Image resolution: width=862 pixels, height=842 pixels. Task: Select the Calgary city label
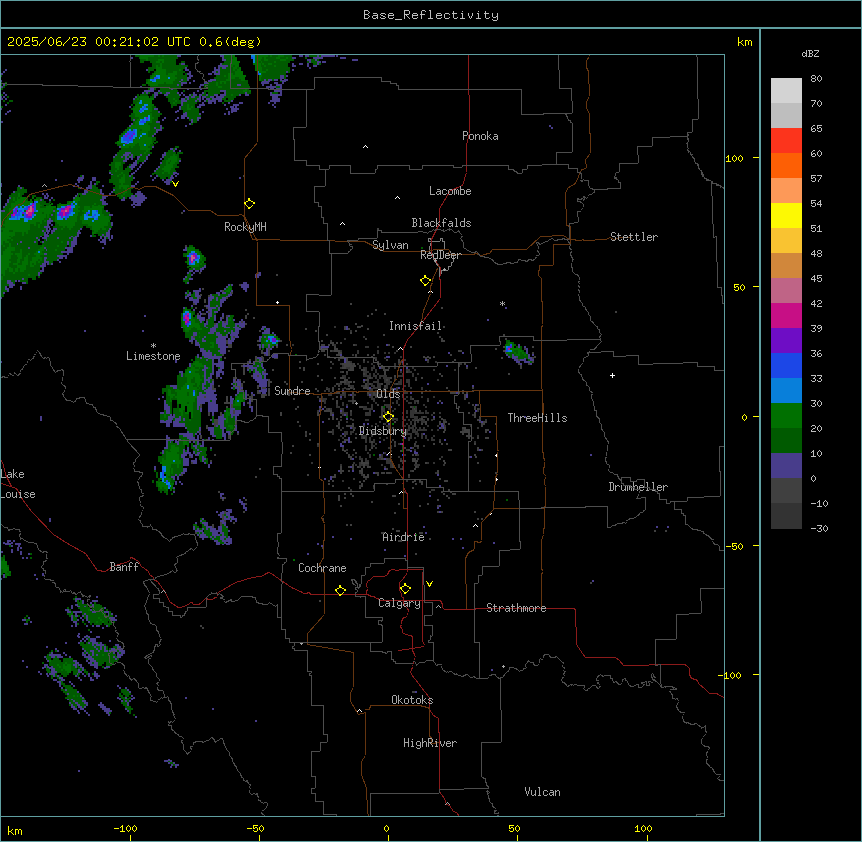point(399,603)
